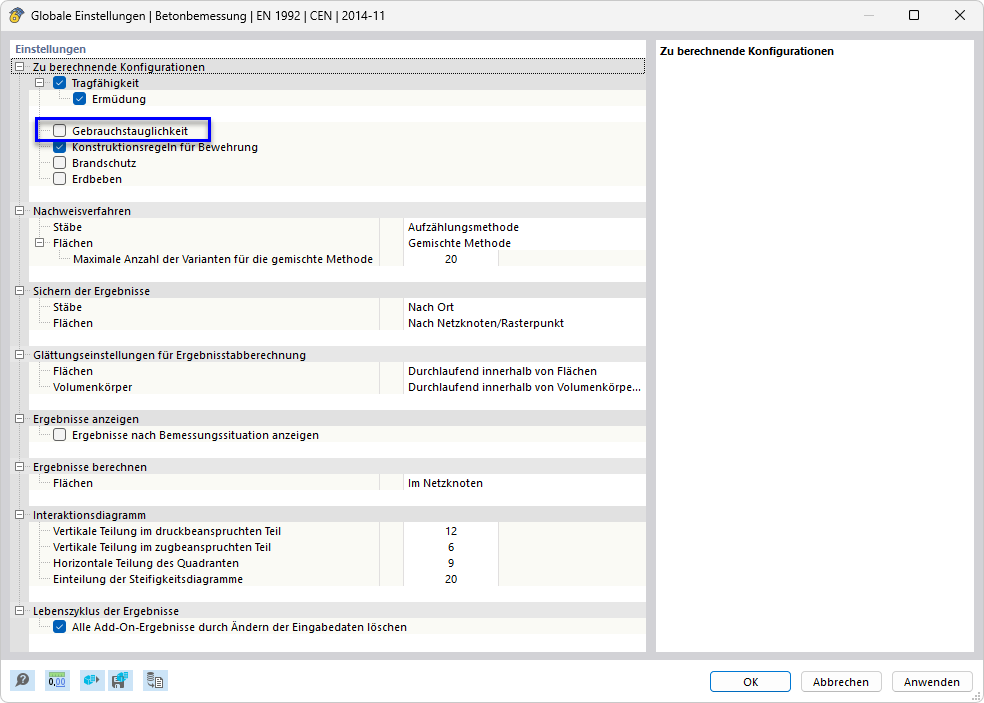Edit vertikale Teilung druckbeanspruchten Teil value 12

pyautogui.click(x=451, y=531)
